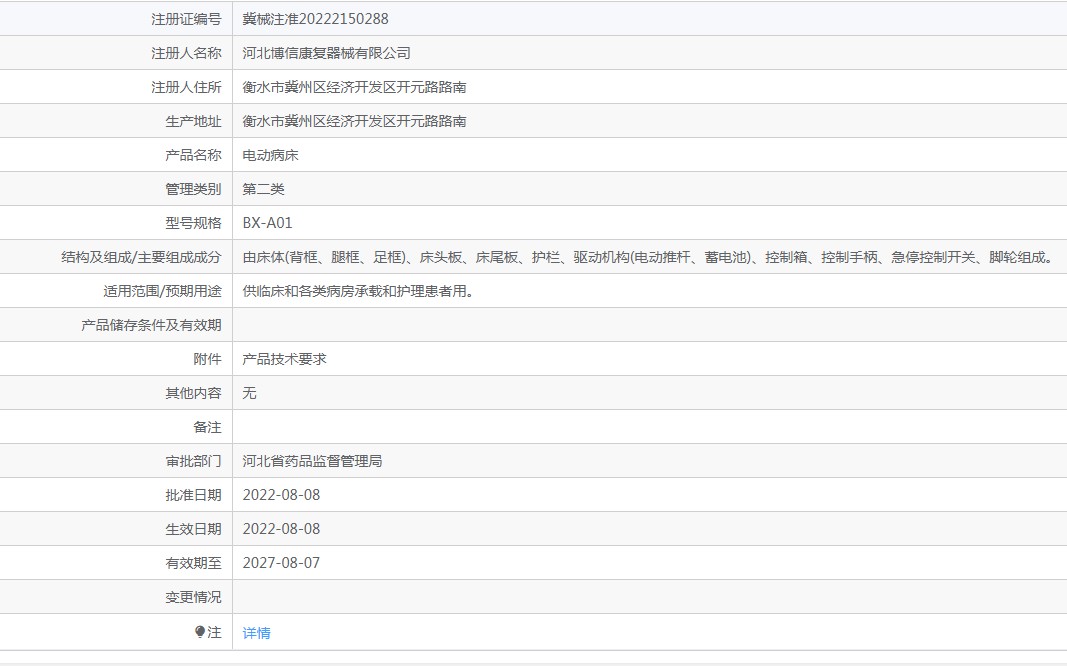The image size is (1067, 666).
Task: Click the 管理类别 label
Action: (193, 189)
